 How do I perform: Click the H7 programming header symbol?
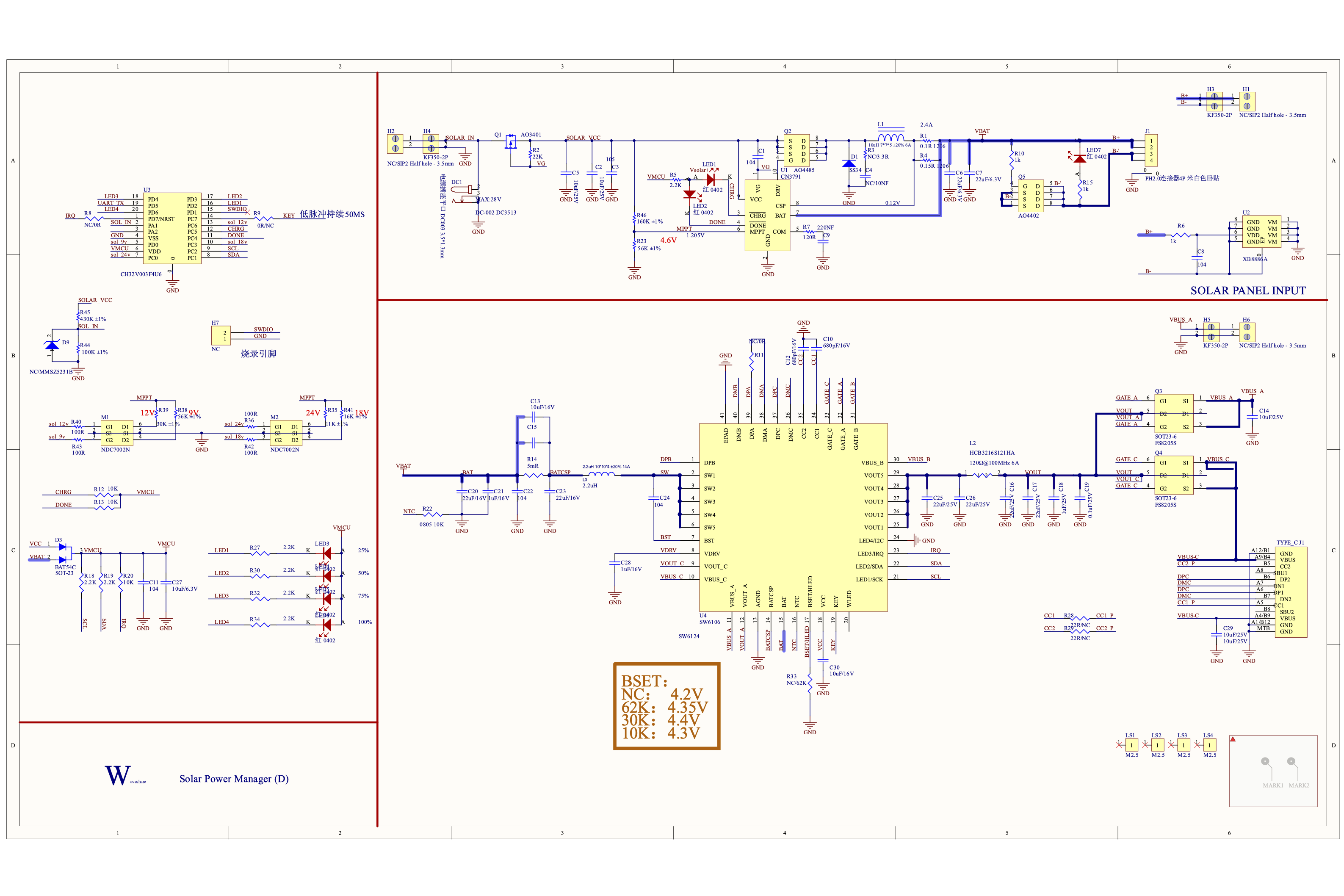pos(221,335)
